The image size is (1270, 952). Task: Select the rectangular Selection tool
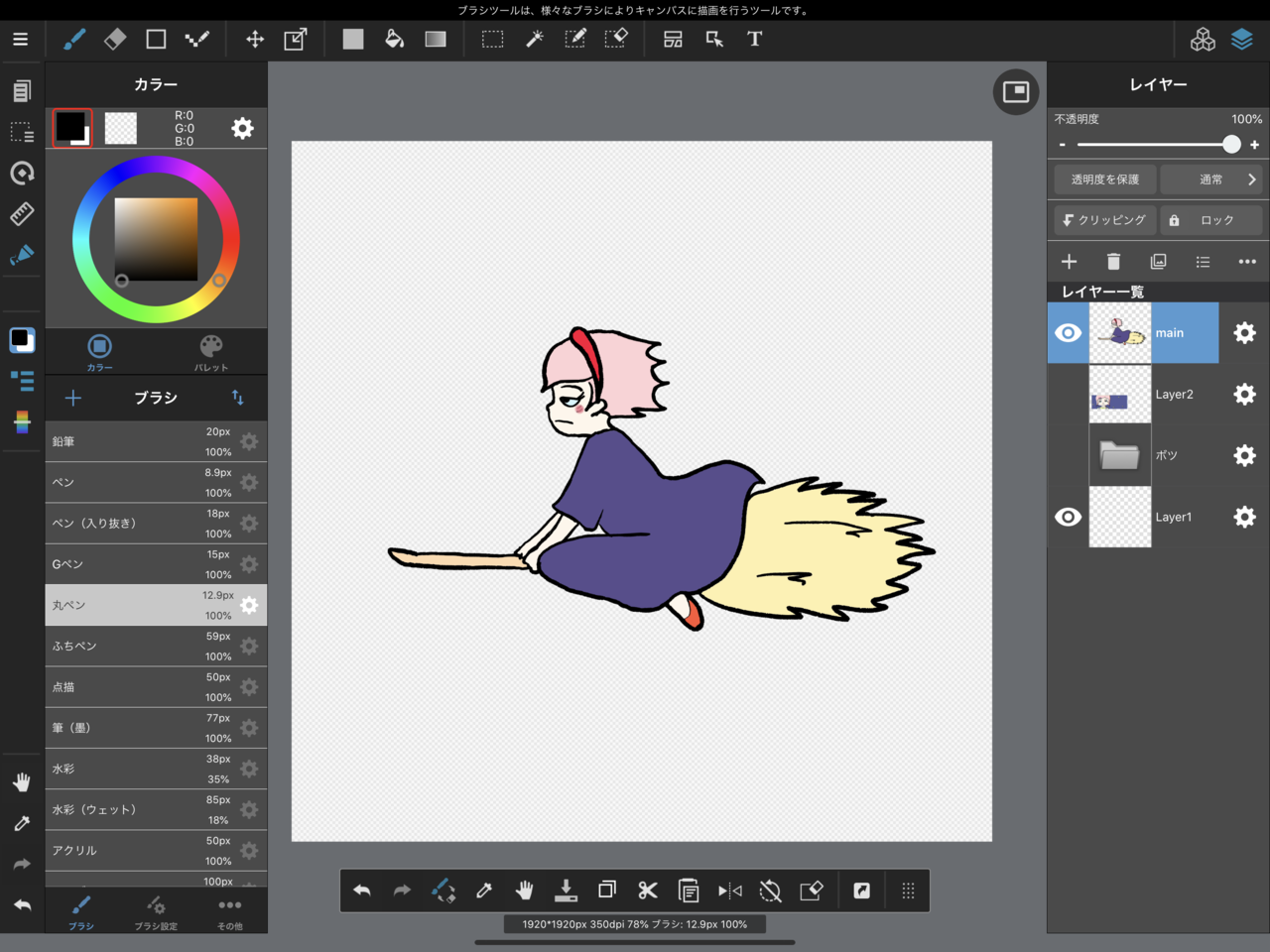pos(493,39)
